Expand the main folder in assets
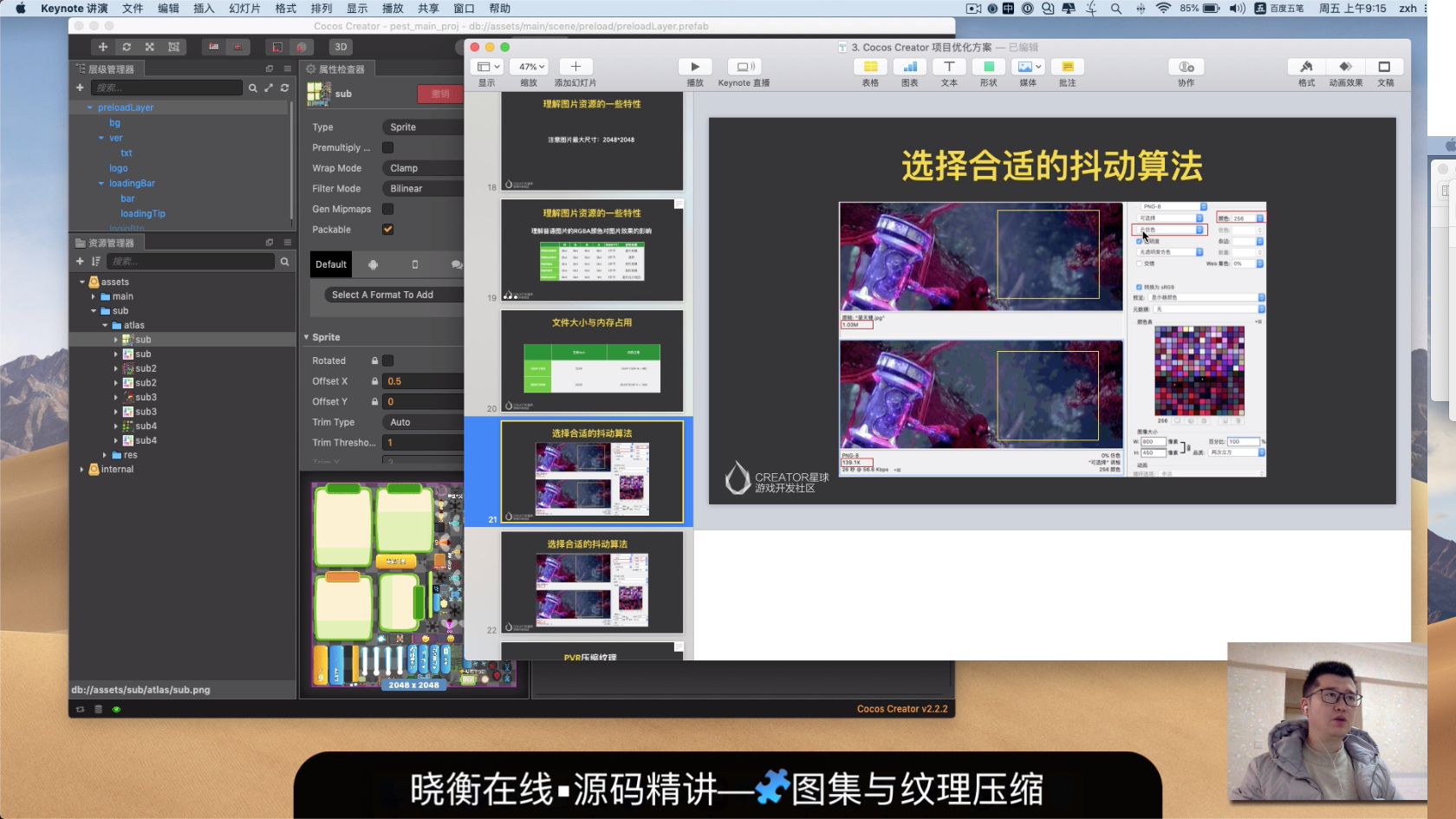The width and height of the screenshot is (1456, 819). point(94,296)
